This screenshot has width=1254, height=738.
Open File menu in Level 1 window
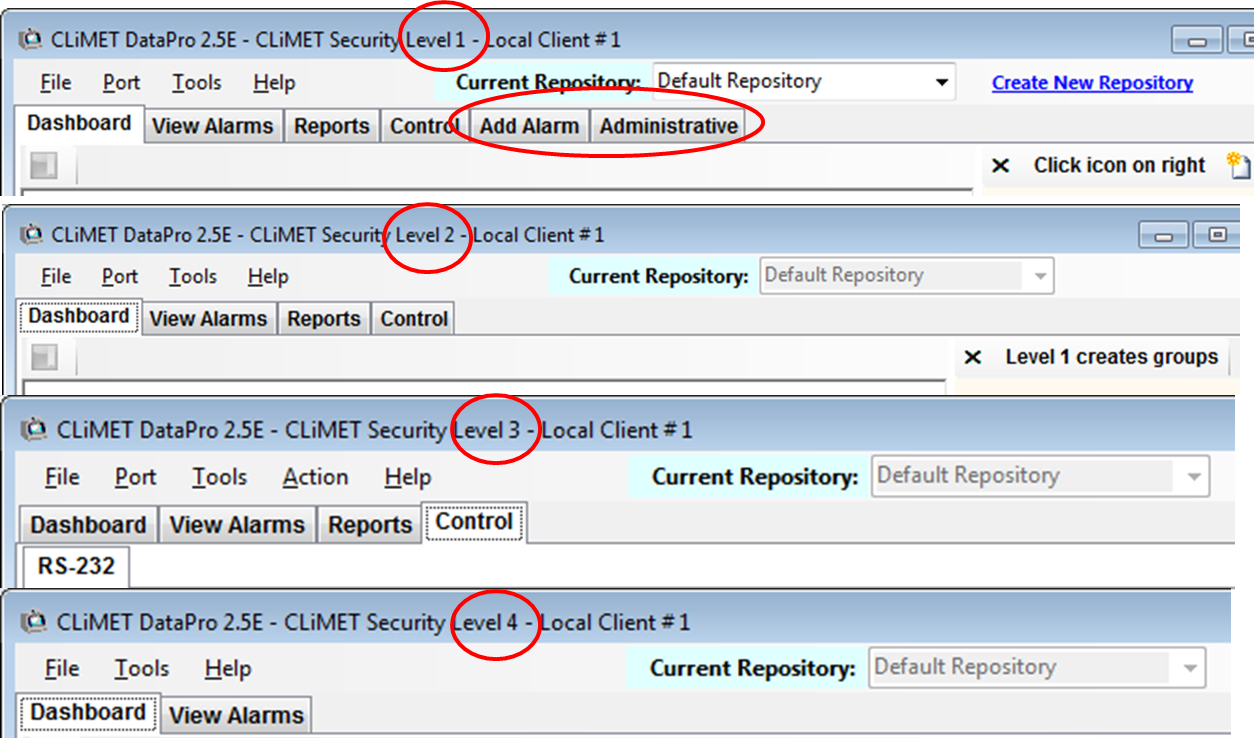pyautogui.click(x=56, y=83)
